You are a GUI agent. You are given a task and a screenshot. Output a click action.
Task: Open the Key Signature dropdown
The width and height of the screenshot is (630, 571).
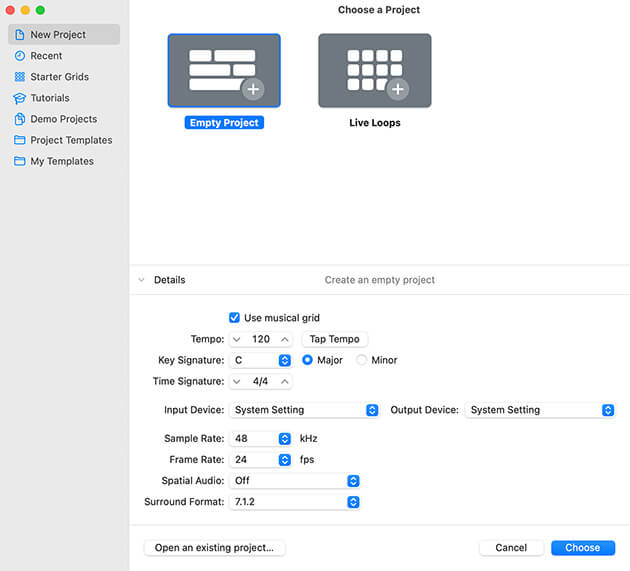[261, 360]
